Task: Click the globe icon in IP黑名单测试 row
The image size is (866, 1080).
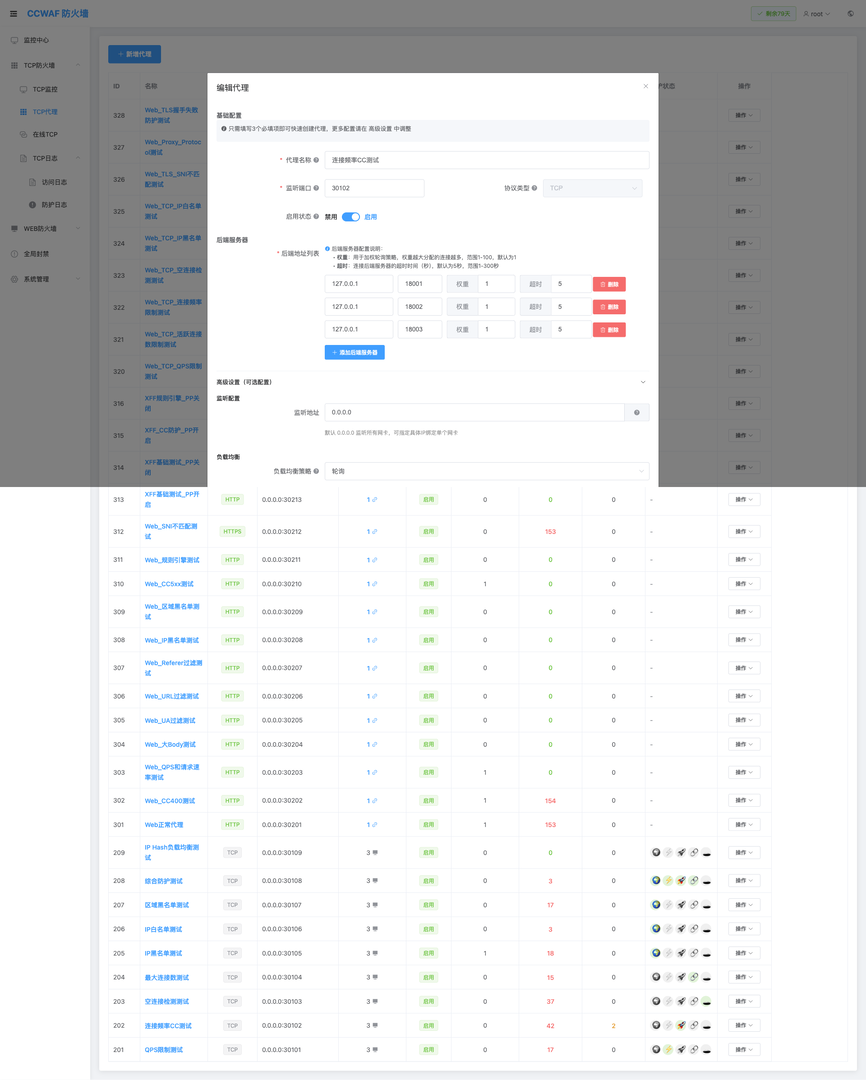Action: [x=656, y=953]
